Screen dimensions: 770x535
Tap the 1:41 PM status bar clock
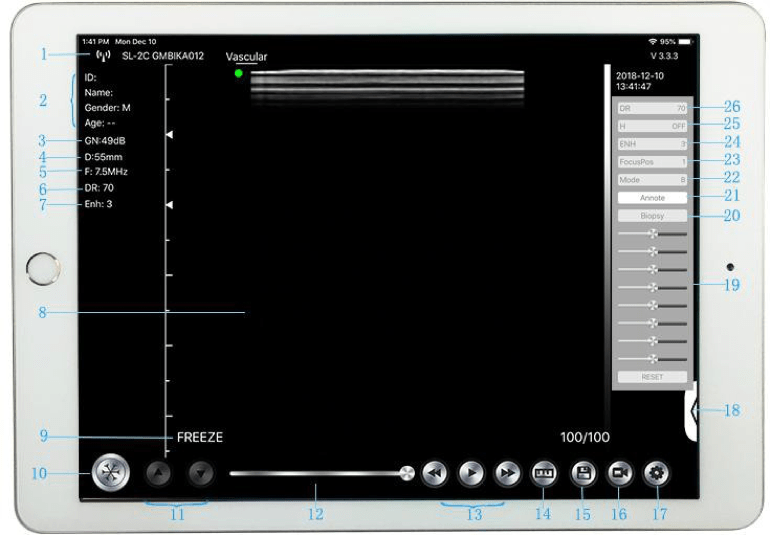pos(96,42)
